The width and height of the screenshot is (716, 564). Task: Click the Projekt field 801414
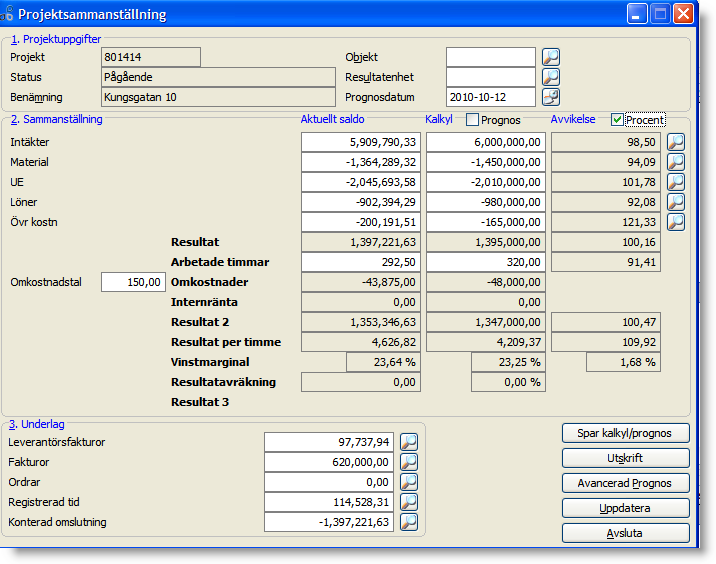[151, 57]
